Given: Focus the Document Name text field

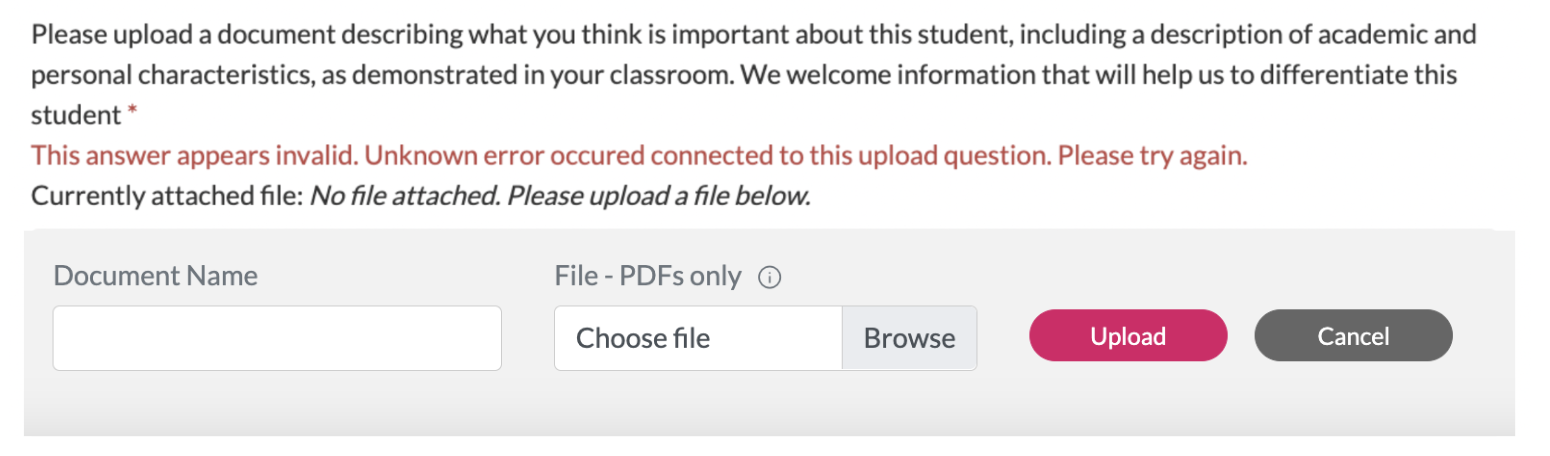Looking at the screenshot, I should click(277, 338).
